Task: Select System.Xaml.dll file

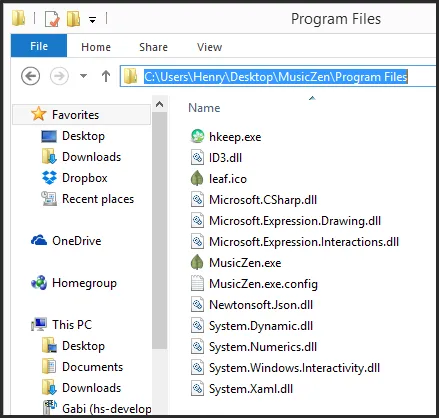Action: [251, 389]
